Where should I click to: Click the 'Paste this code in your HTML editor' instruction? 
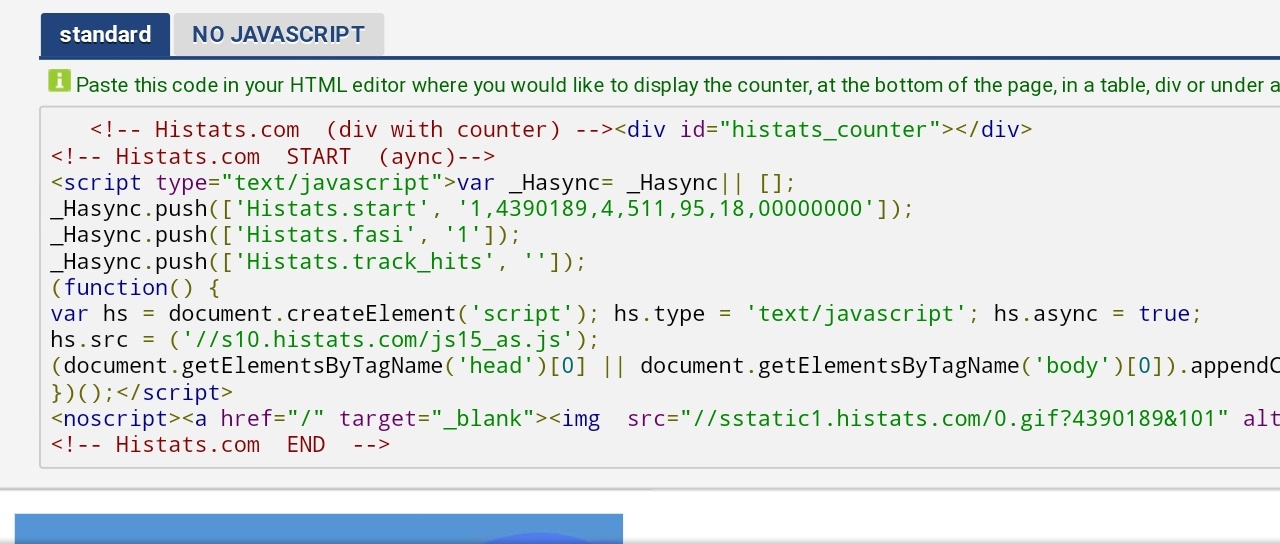677,85
